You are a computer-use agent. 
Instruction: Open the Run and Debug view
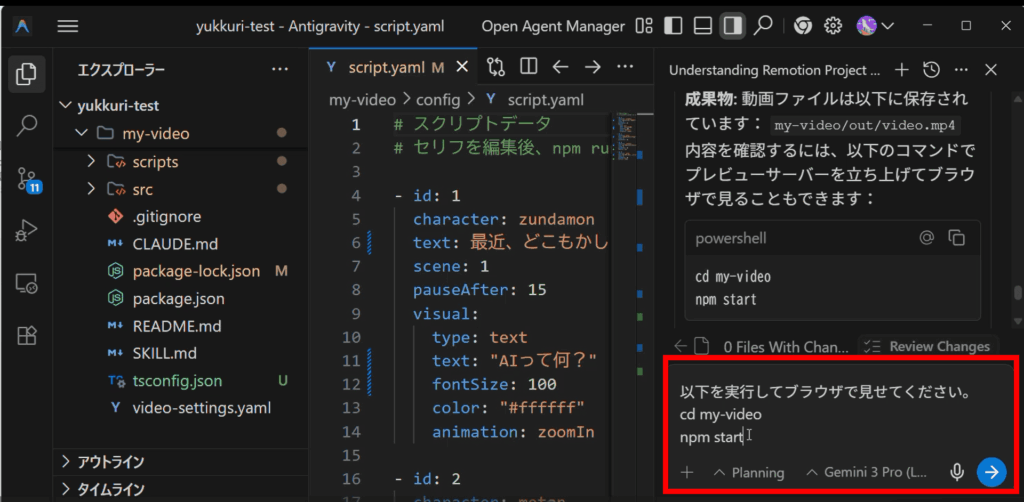pos(27,232)
